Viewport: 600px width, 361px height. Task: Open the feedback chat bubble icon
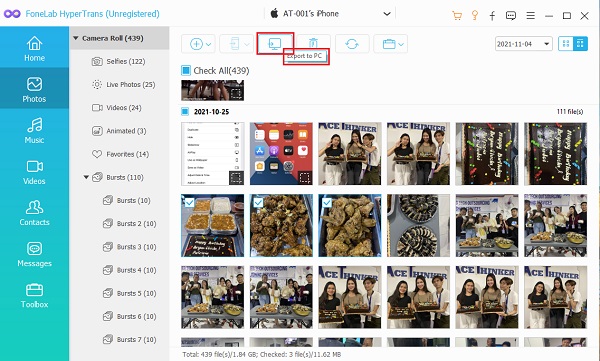(x=511, y=15)
